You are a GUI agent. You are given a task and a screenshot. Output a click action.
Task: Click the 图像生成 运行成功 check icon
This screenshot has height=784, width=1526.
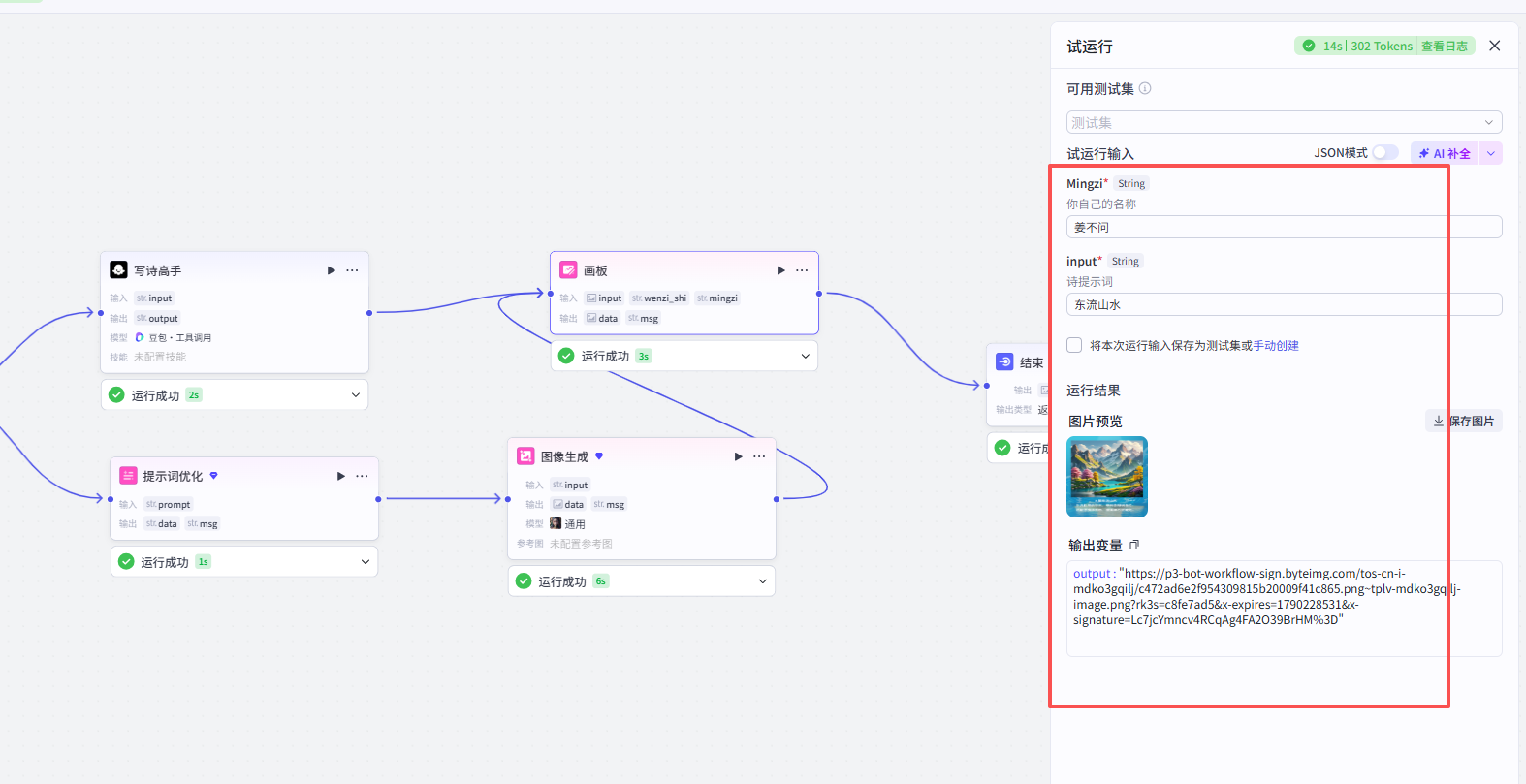(x=524, y=580)
